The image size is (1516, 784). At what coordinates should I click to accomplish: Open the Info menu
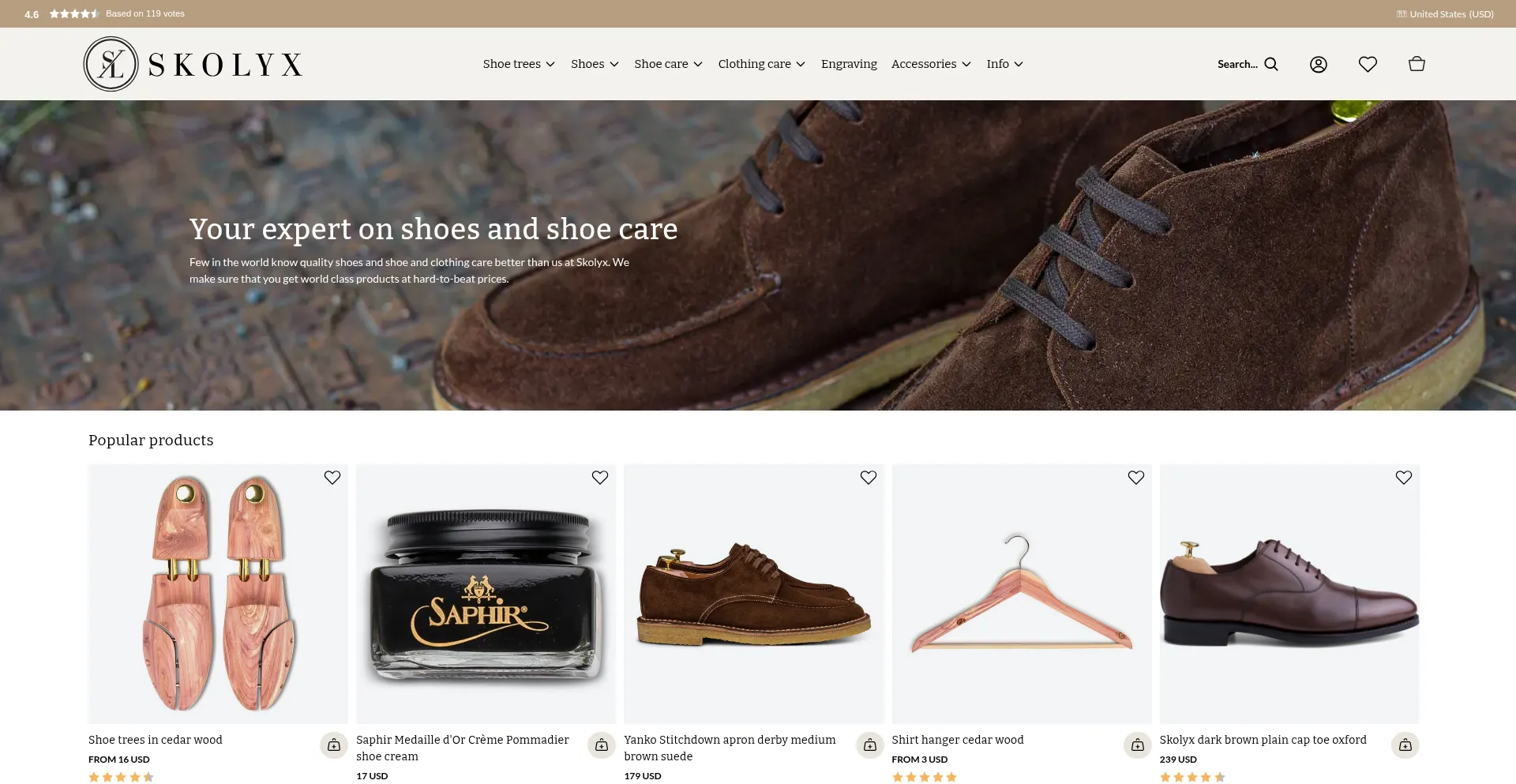pyautogui.click(x=1004, y=64)
